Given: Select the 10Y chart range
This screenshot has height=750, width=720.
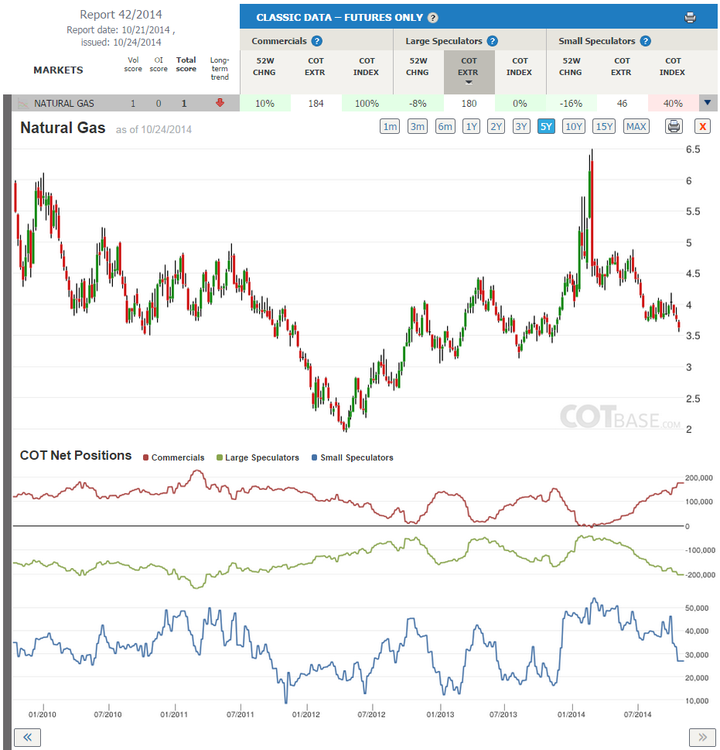Looking at the screenshot, I should (574, 126).
